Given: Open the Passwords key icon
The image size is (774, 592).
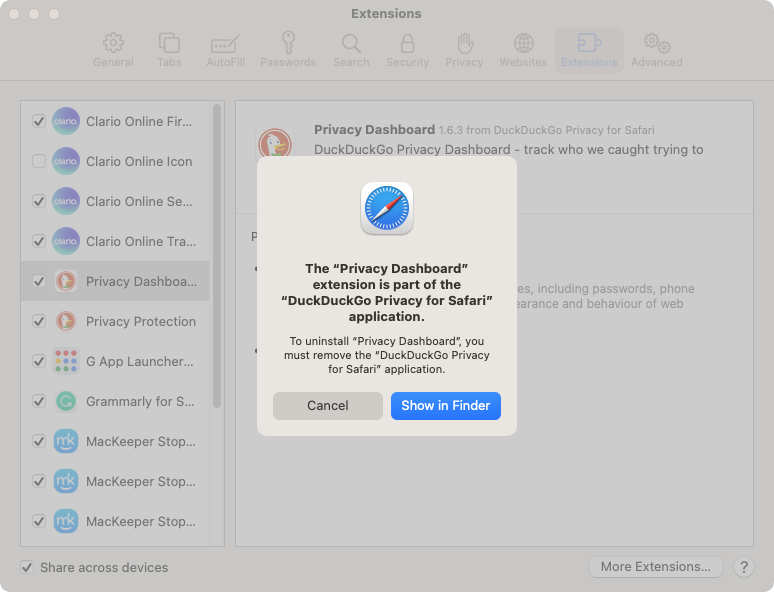Looking at the screenshot, I should pos(288,42).
